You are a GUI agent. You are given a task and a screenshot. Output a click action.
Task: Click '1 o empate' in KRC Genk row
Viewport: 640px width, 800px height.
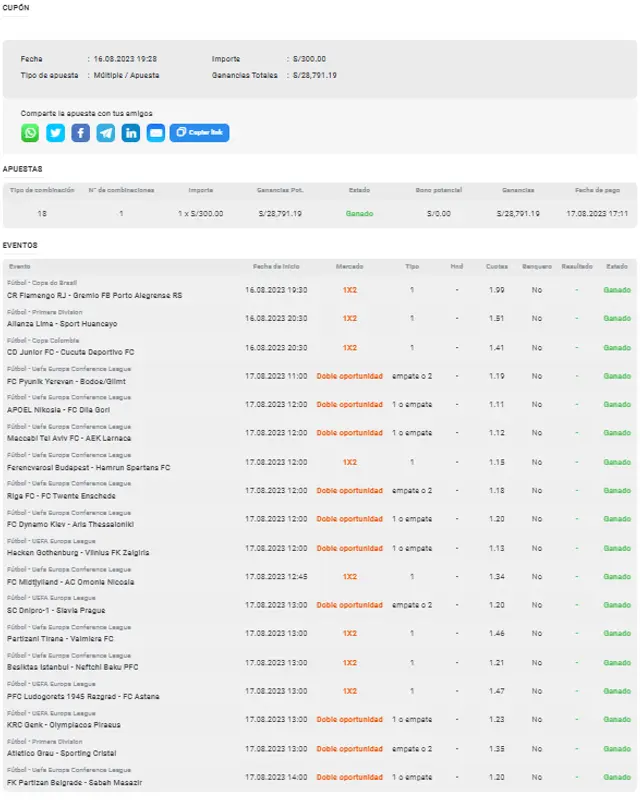412,719
